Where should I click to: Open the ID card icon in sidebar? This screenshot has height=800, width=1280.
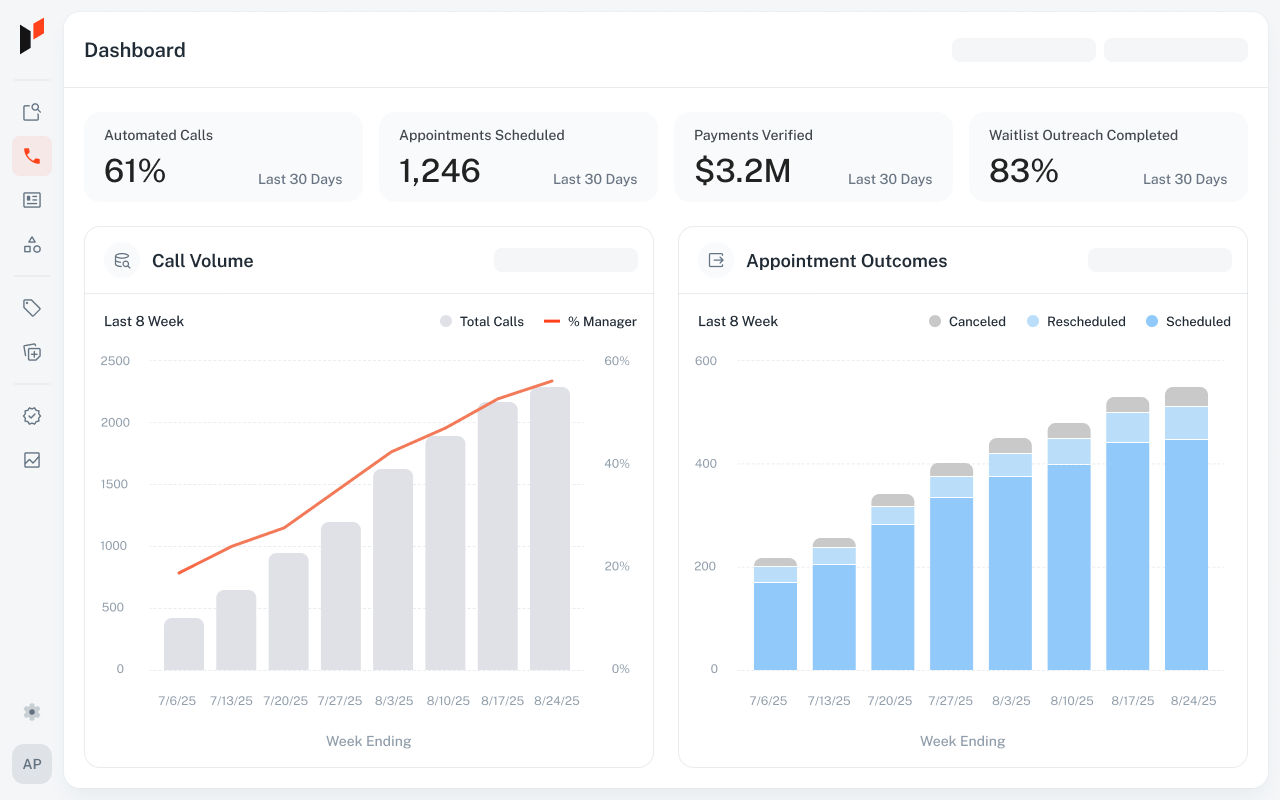(32, 200)
